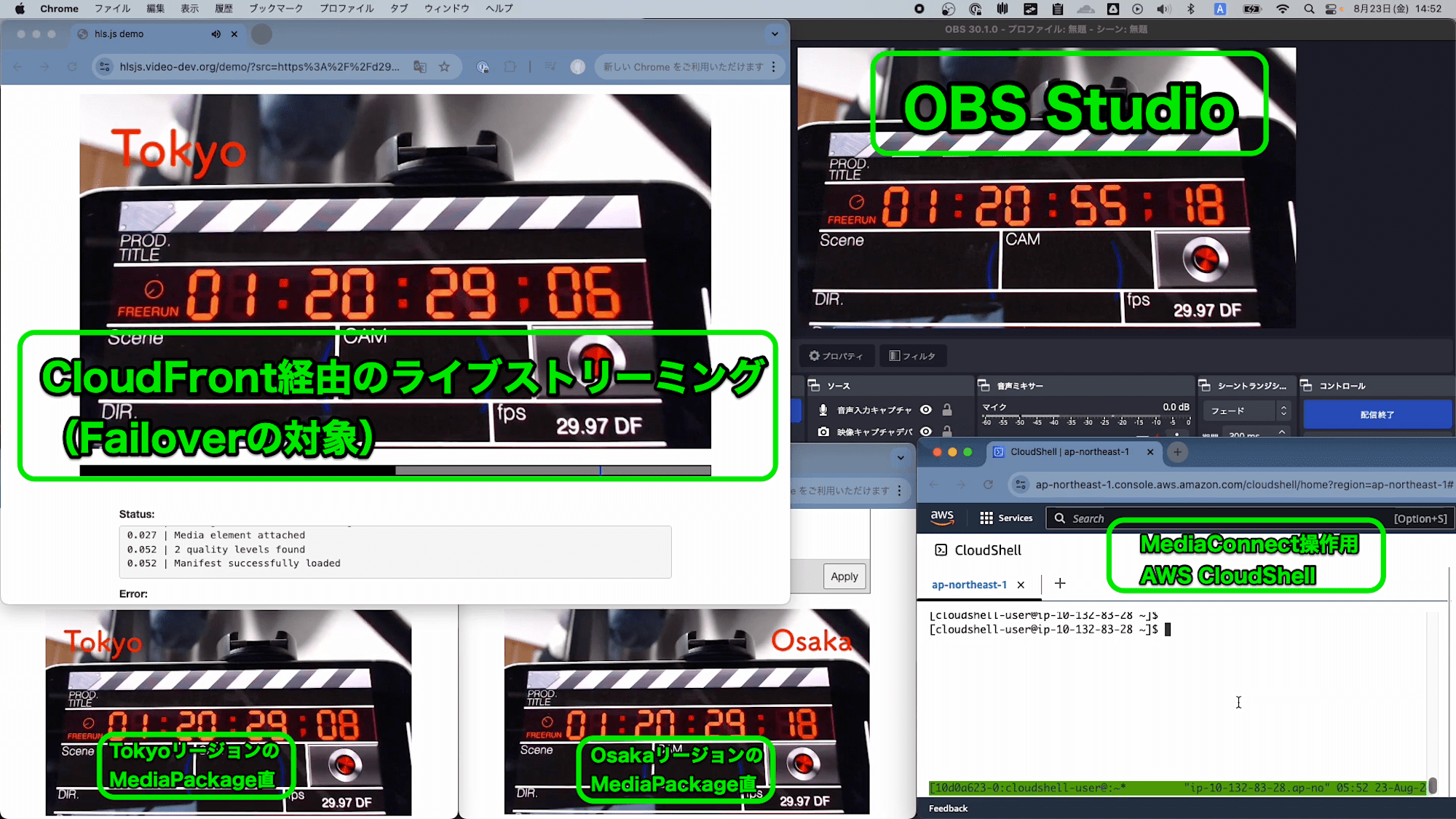
Task: Expand the tab search chevron in hls.js Chrome window
Action: click(775, 34)
